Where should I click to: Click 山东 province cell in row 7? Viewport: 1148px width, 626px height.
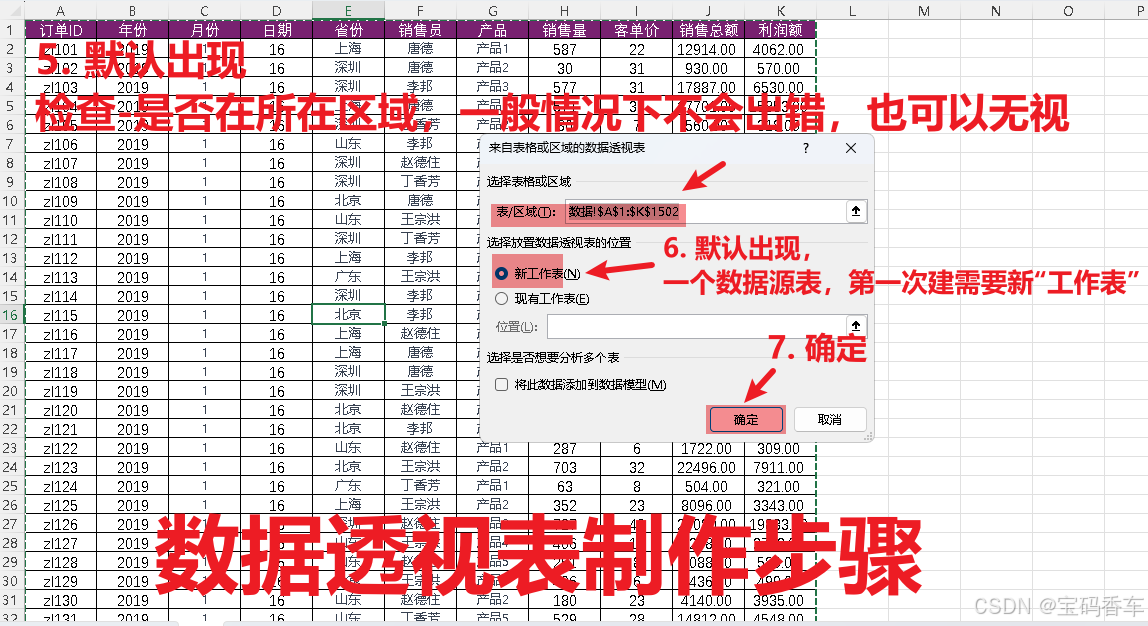pyautogui.click(x=348, y=144)
